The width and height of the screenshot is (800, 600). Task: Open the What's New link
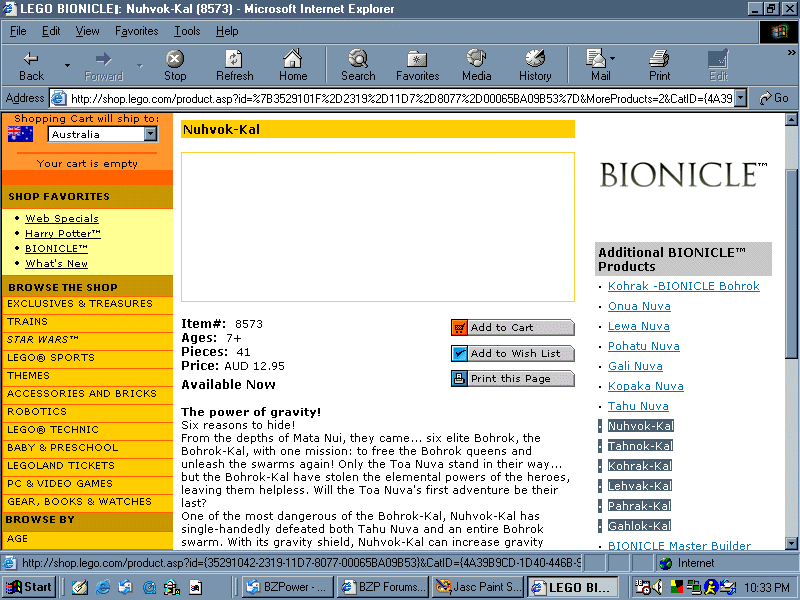coord(57,263)
